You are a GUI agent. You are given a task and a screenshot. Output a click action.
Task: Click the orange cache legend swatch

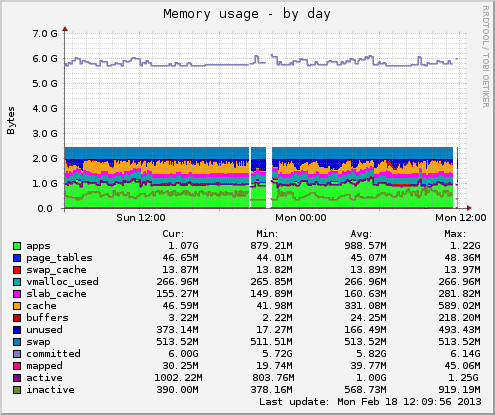[17, 306]
